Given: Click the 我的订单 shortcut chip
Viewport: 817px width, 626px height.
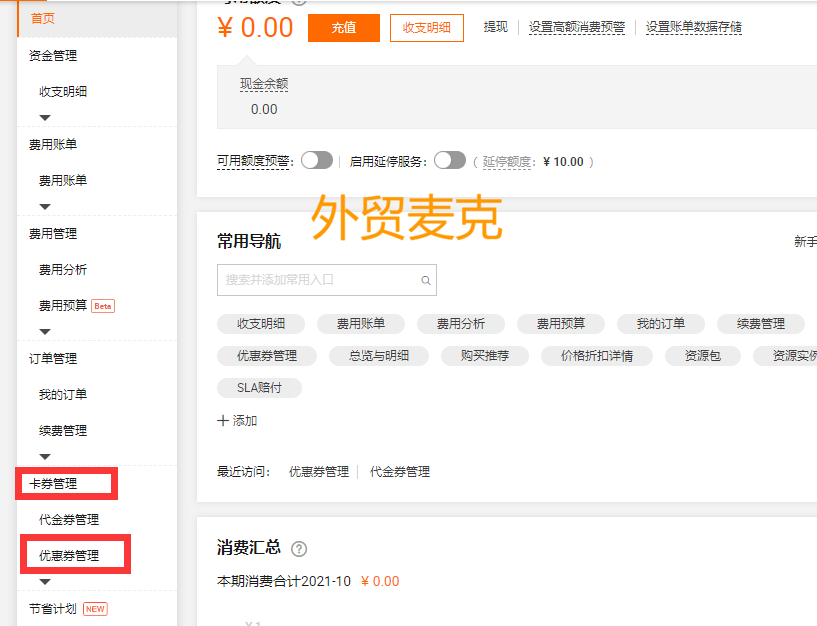Looking at the screenshot, I should coord(661,324).
